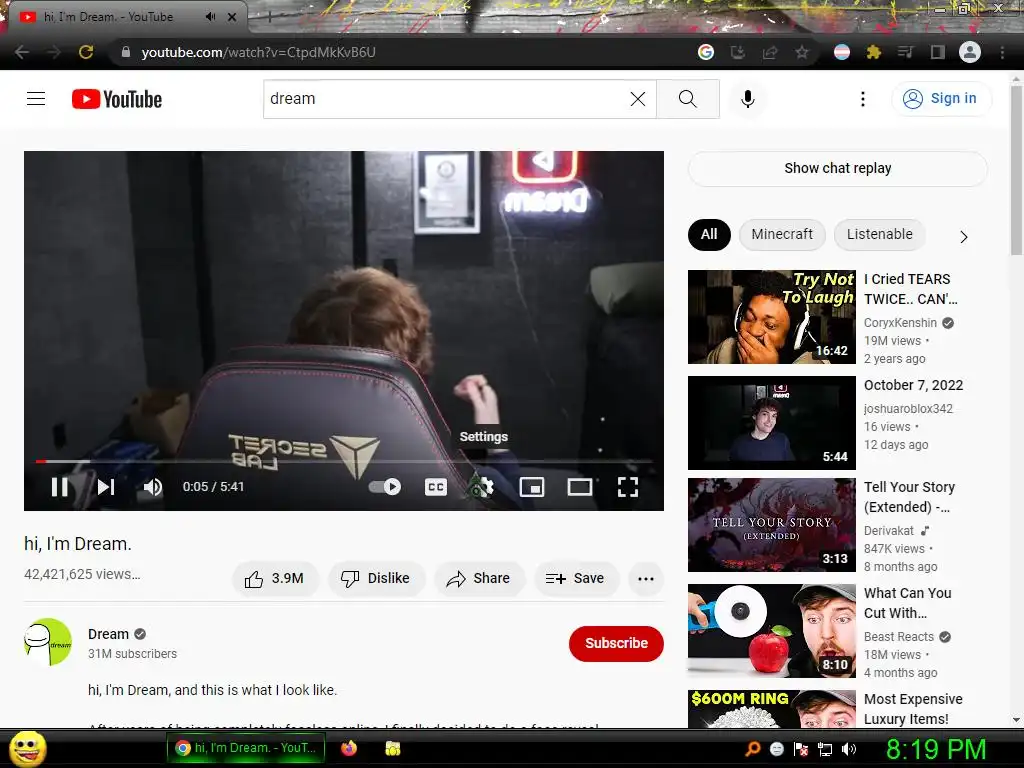Open the Extensions puzzle piece menu
The image size is (1024, 768).
tap(874, 52)
